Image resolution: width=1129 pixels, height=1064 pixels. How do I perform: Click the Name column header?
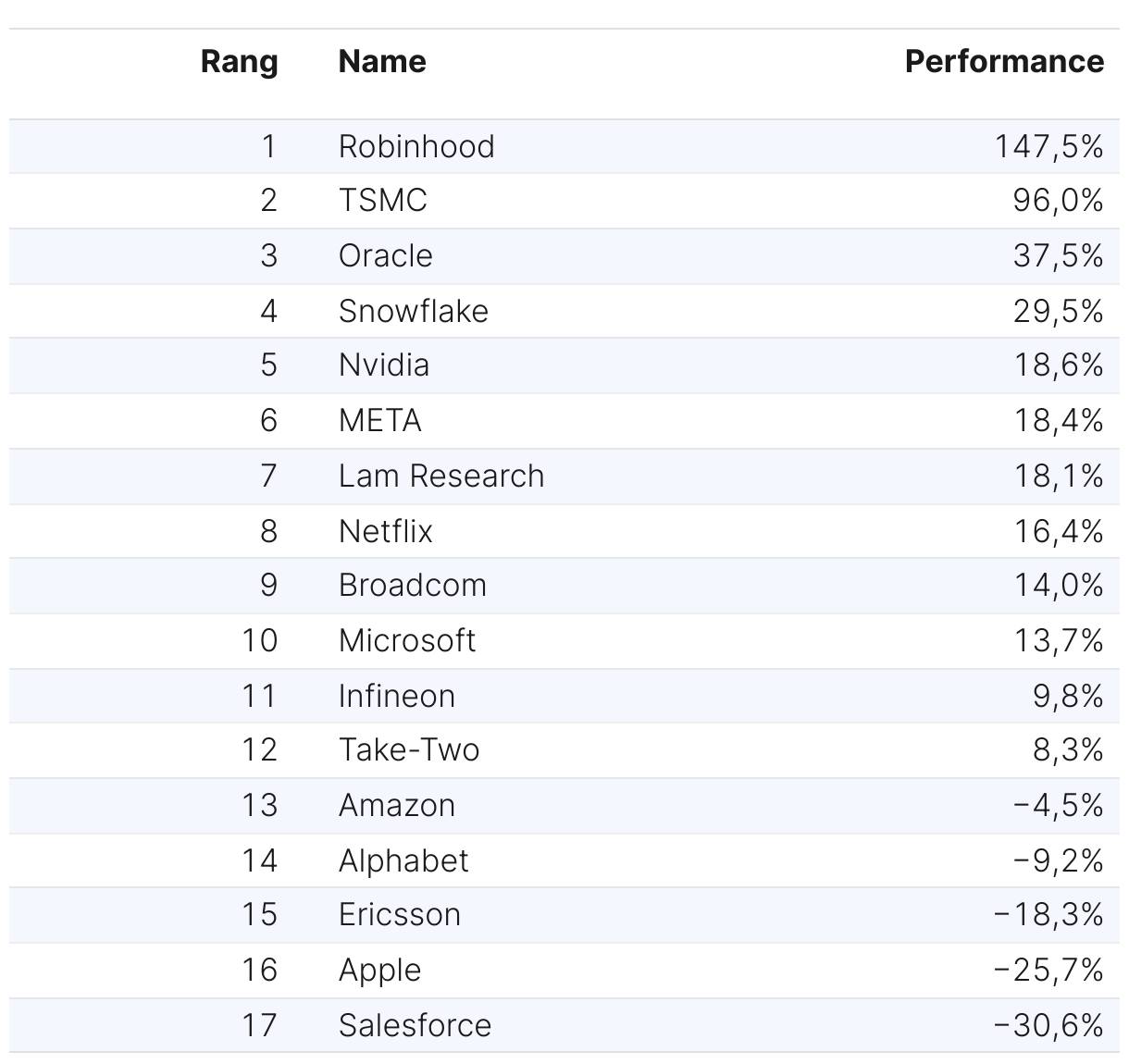(x=382, y=62)
